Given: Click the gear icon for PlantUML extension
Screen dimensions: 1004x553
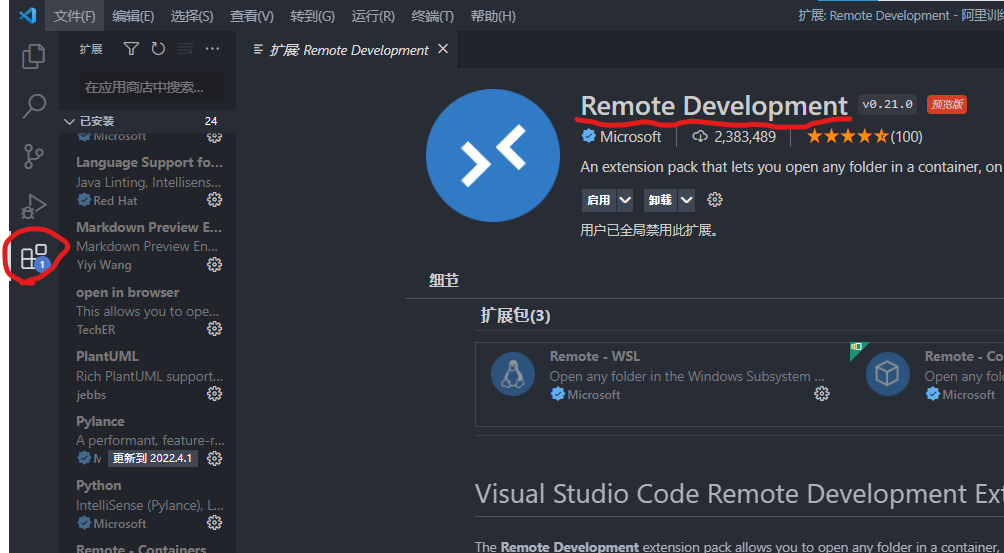Looking at the screenshot, I should click(x=214, y=394).
